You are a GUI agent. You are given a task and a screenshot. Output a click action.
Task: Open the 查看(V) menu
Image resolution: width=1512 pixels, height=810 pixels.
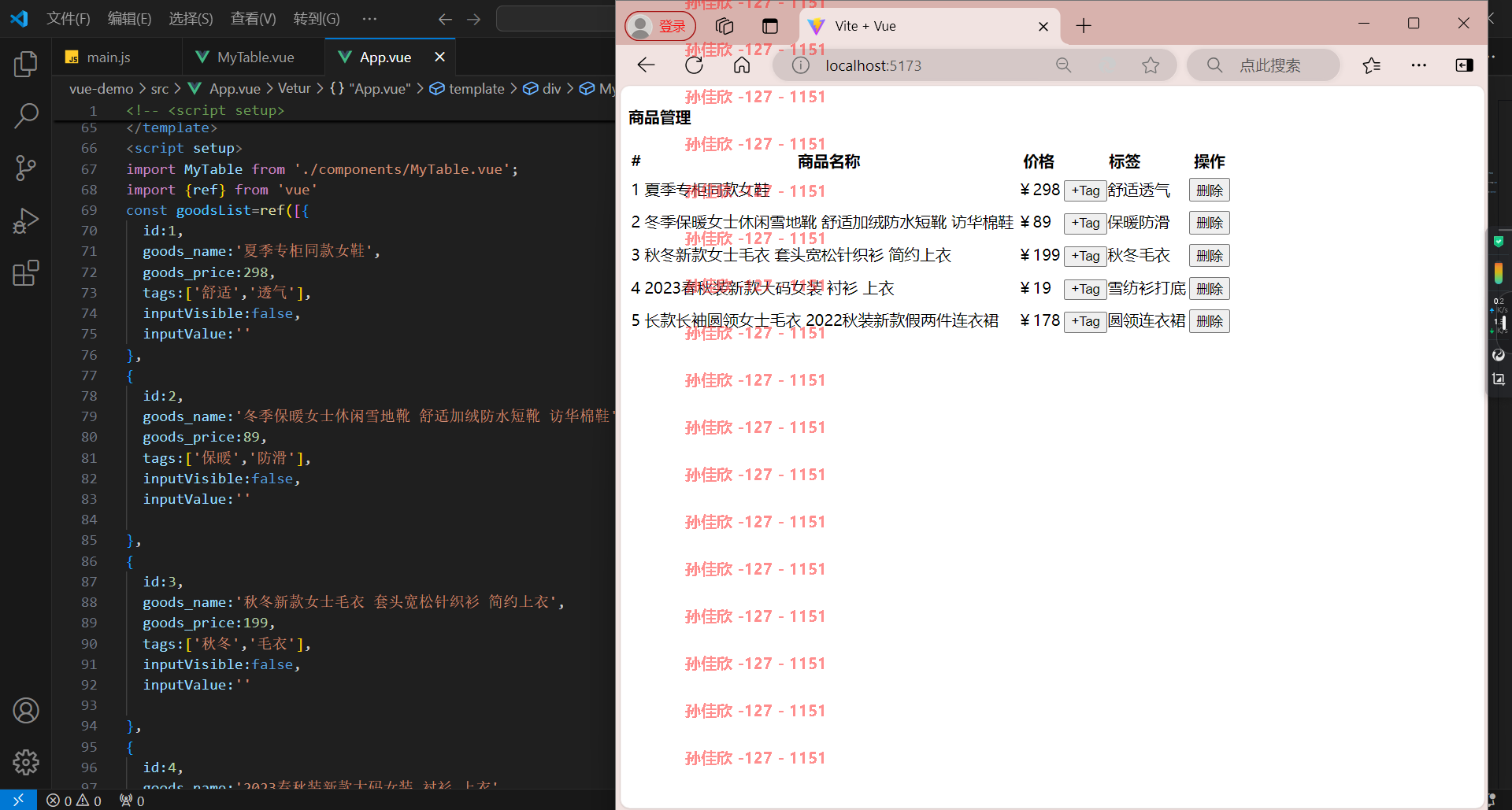(x=253, y=18)
